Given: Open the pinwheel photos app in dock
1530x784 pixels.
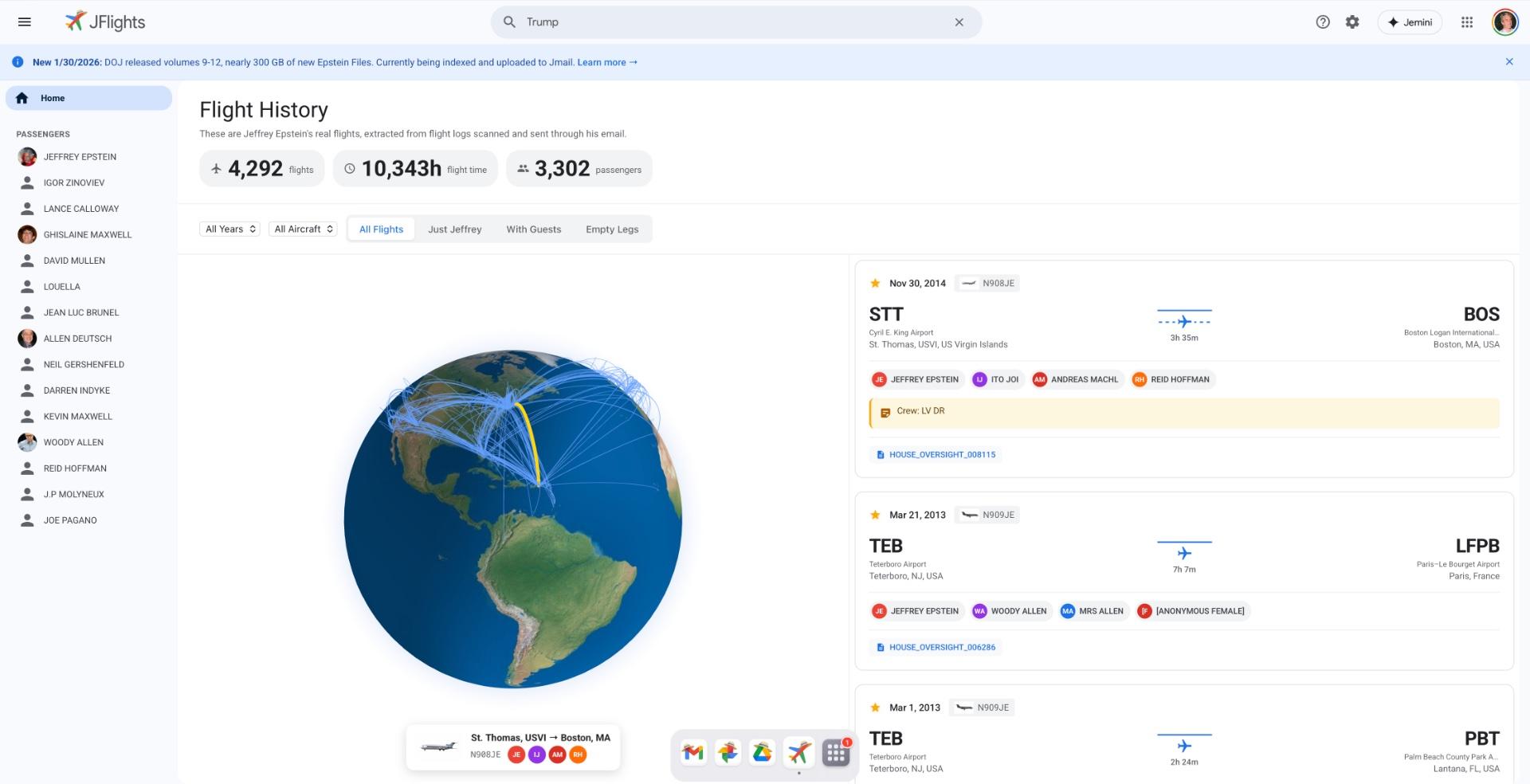Looking at the screenshot, I should pyautogui.click(x=728, y=752).
